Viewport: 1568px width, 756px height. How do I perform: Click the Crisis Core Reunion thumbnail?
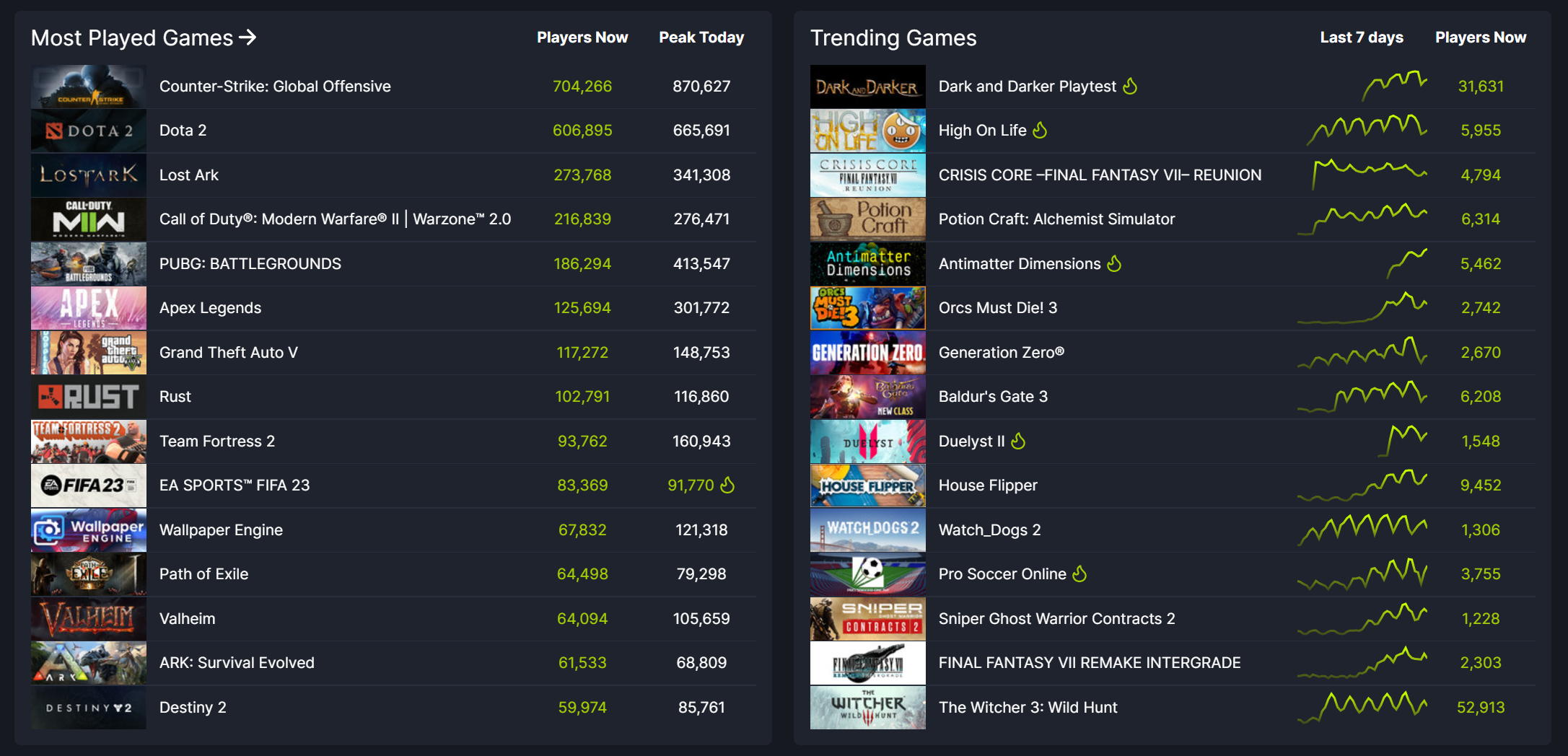tap(868, 175)
